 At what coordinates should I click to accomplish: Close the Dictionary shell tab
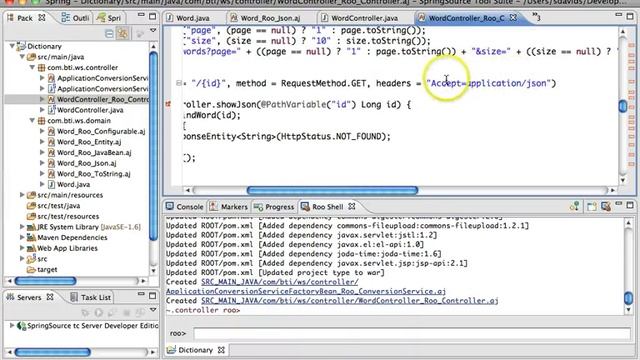click(x=221, y=350)
